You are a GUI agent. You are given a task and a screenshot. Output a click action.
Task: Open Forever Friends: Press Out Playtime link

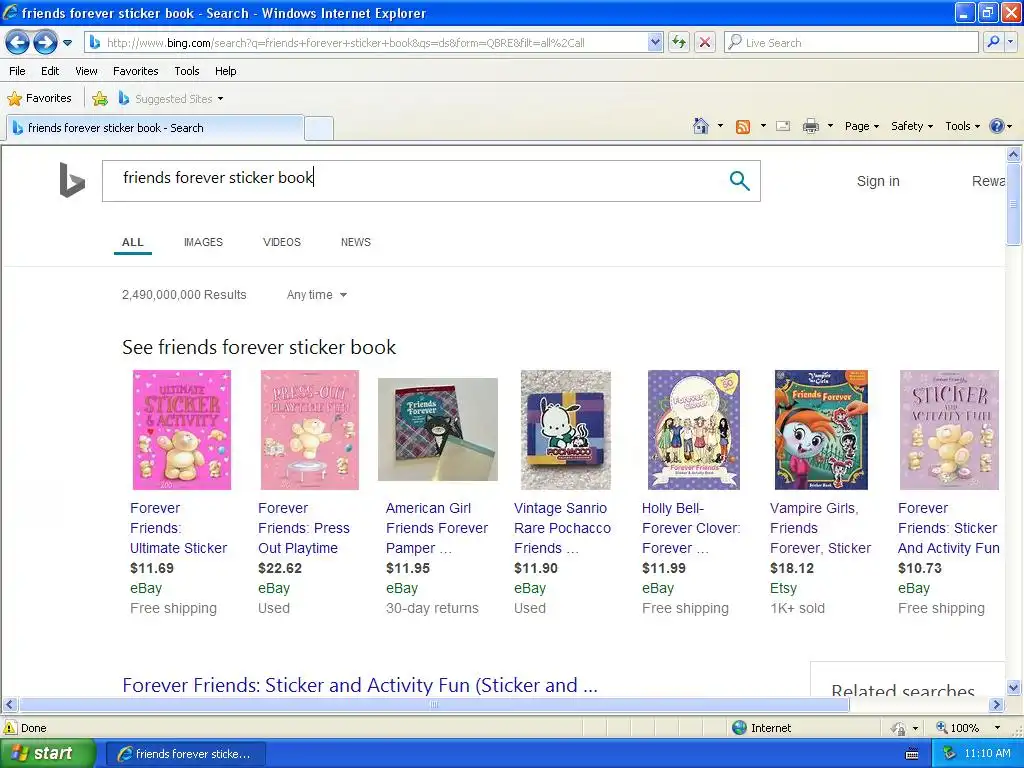(x=304, y=528)
